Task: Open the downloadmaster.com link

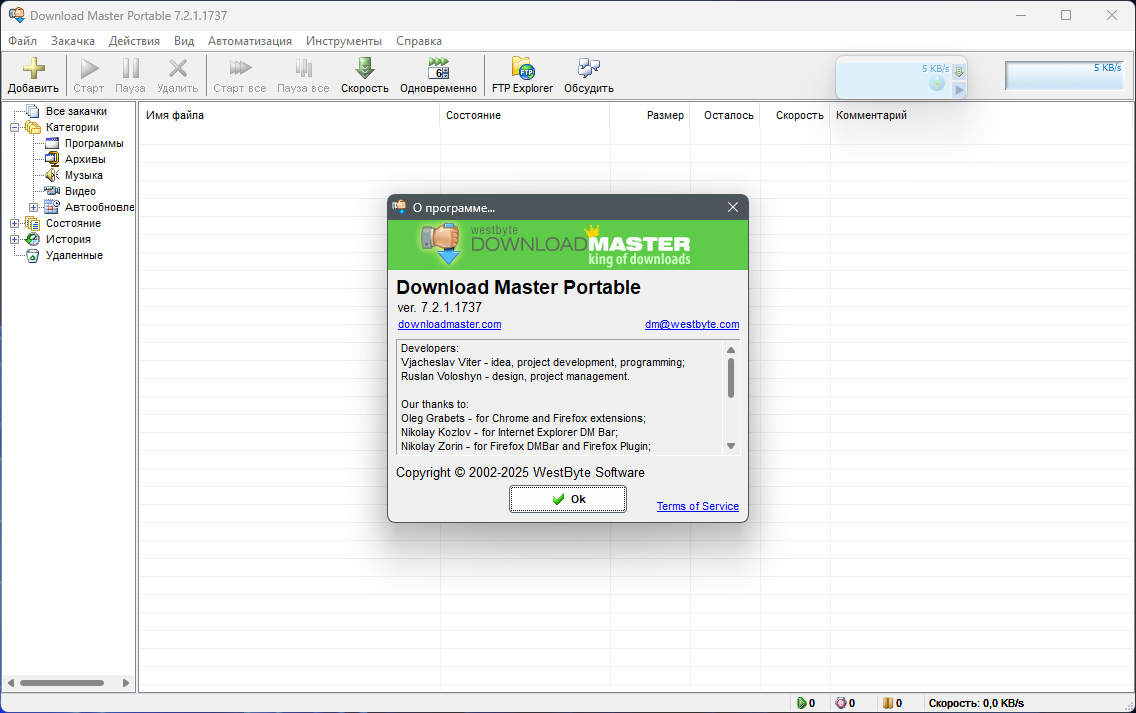Action: [x=449, y=325]
